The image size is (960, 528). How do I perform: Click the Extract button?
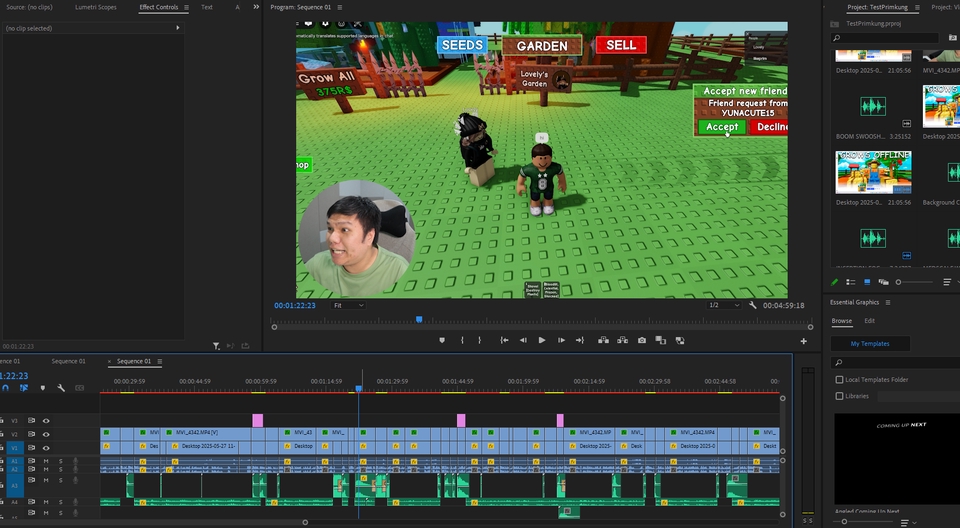click(623, 340)
